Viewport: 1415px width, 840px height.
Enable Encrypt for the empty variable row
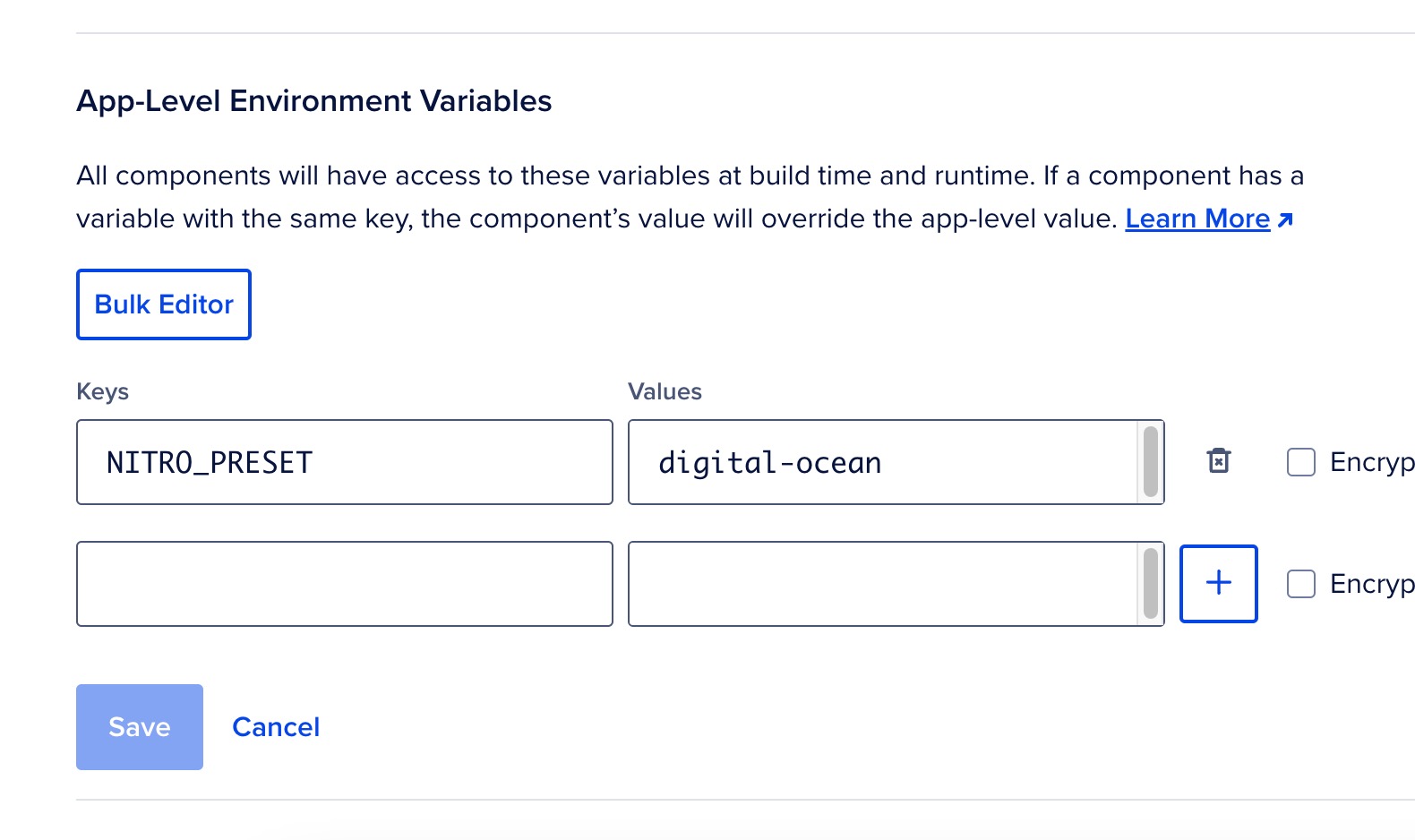tap(1300, 583)
